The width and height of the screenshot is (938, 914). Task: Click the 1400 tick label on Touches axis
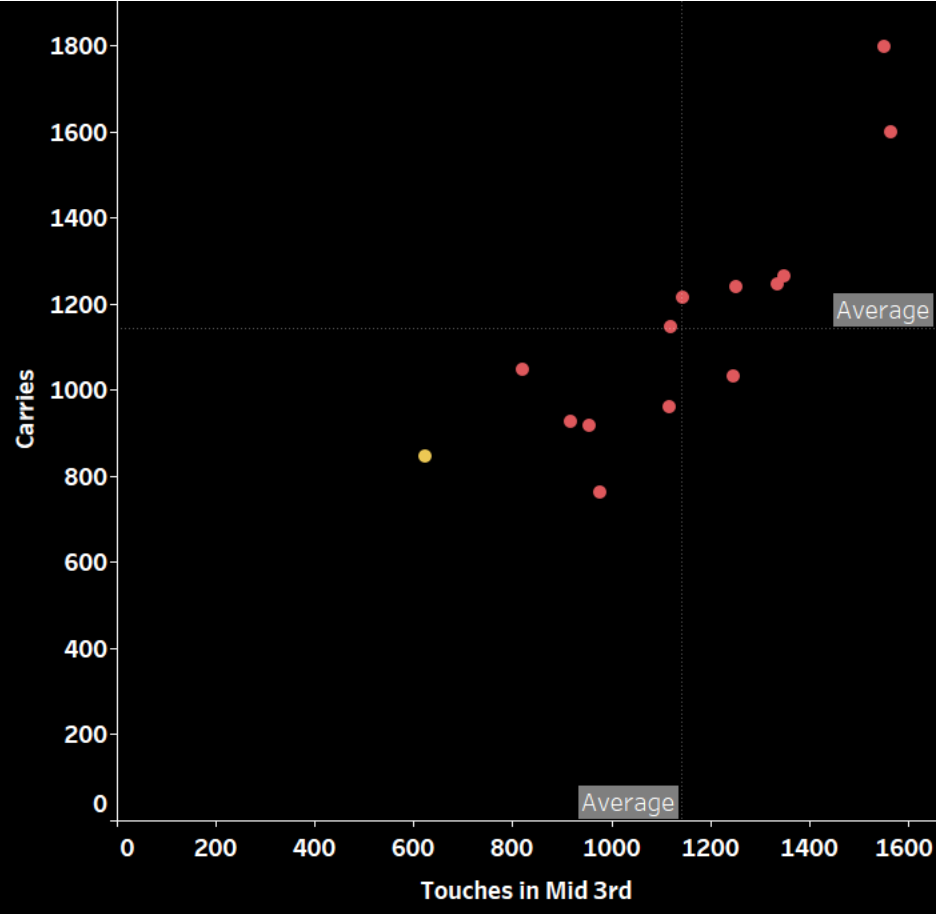click(x=809, y=848)
